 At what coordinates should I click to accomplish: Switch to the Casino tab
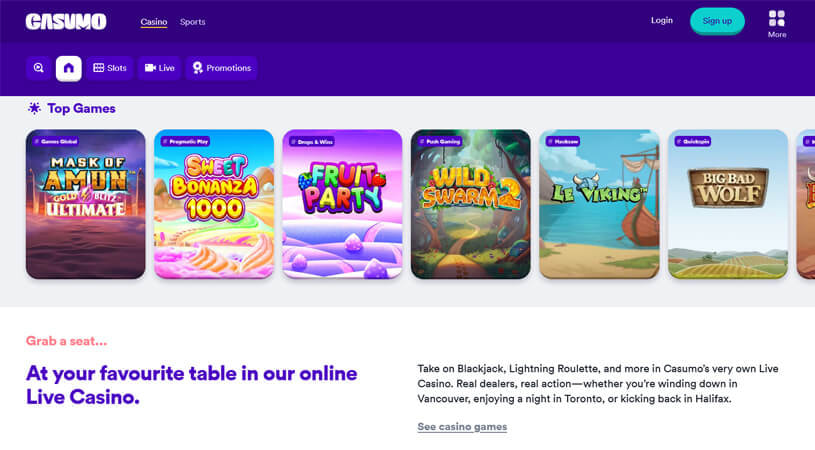coord(154,21)
